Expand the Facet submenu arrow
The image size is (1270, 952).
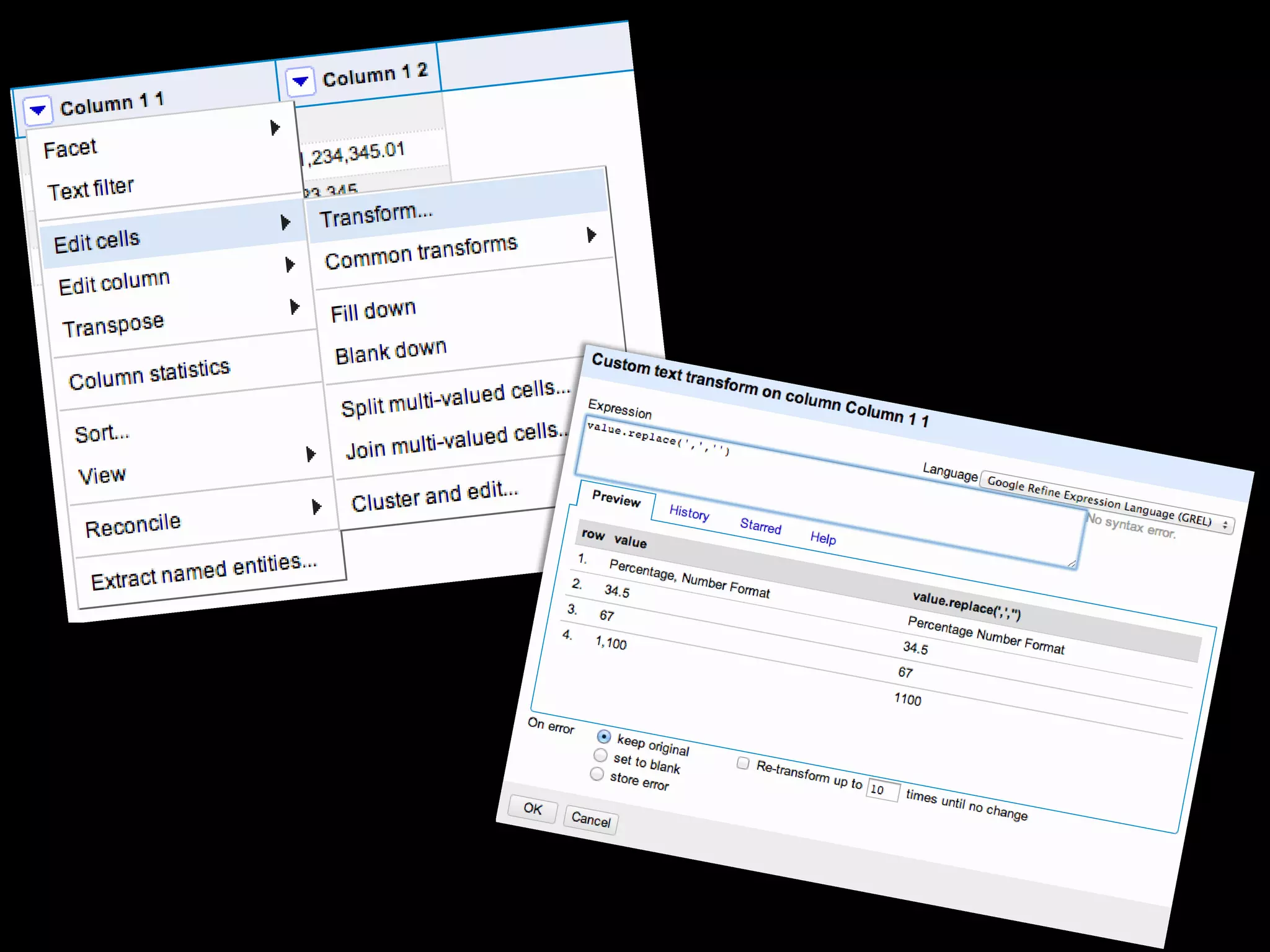tap(275, 128)
